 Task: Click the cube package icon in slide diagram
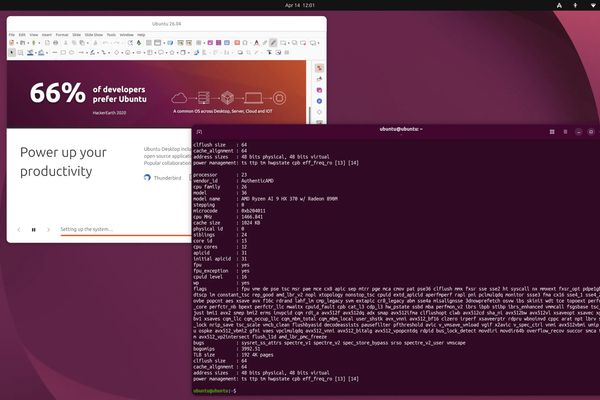pos(227,98)
